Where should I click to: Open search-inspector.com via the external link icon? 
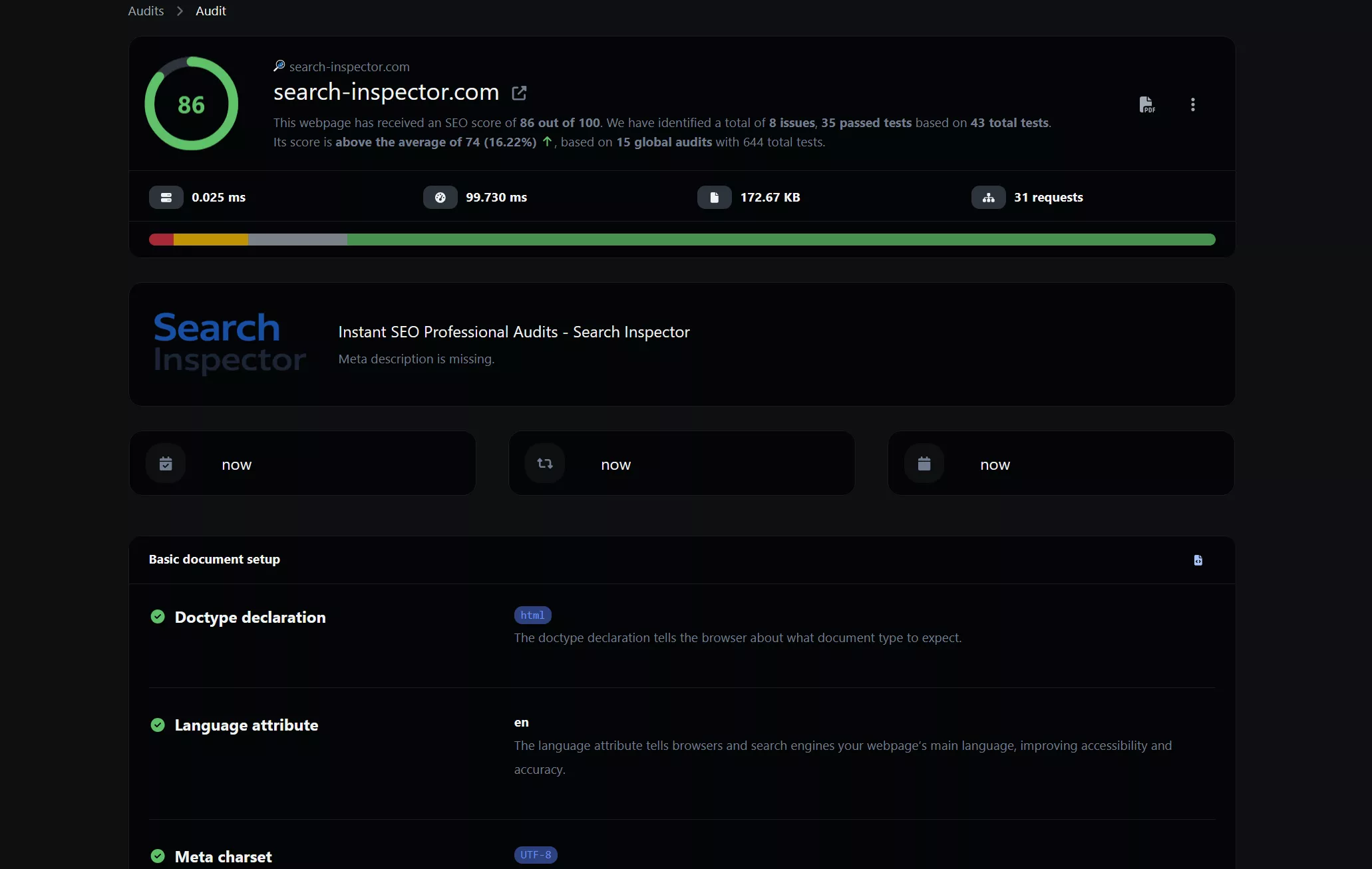pyautogui.click(x=519, y=92)
